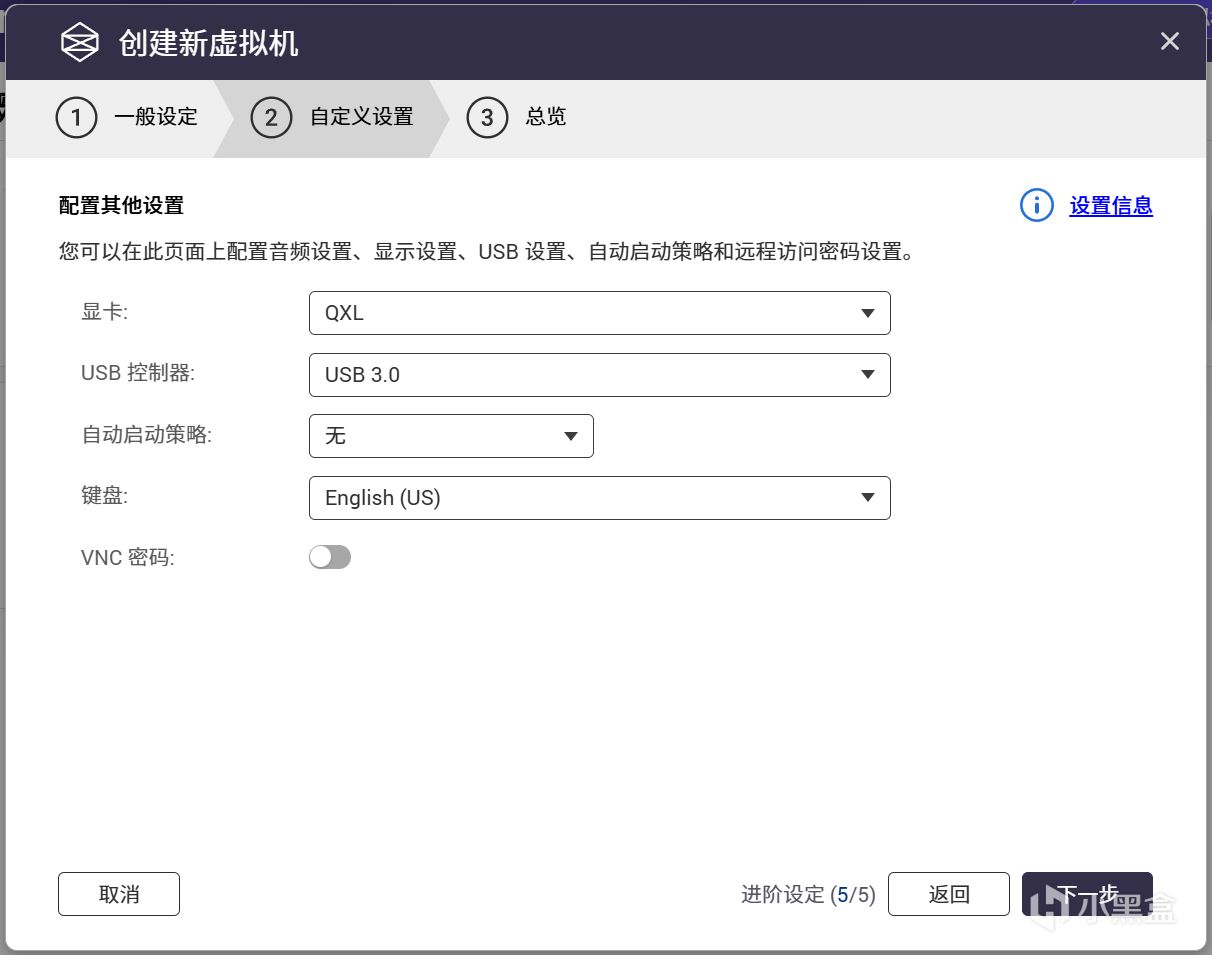
Task: Click the 进阶设定 (5/5) step indicator
Action: pos(808,895)
